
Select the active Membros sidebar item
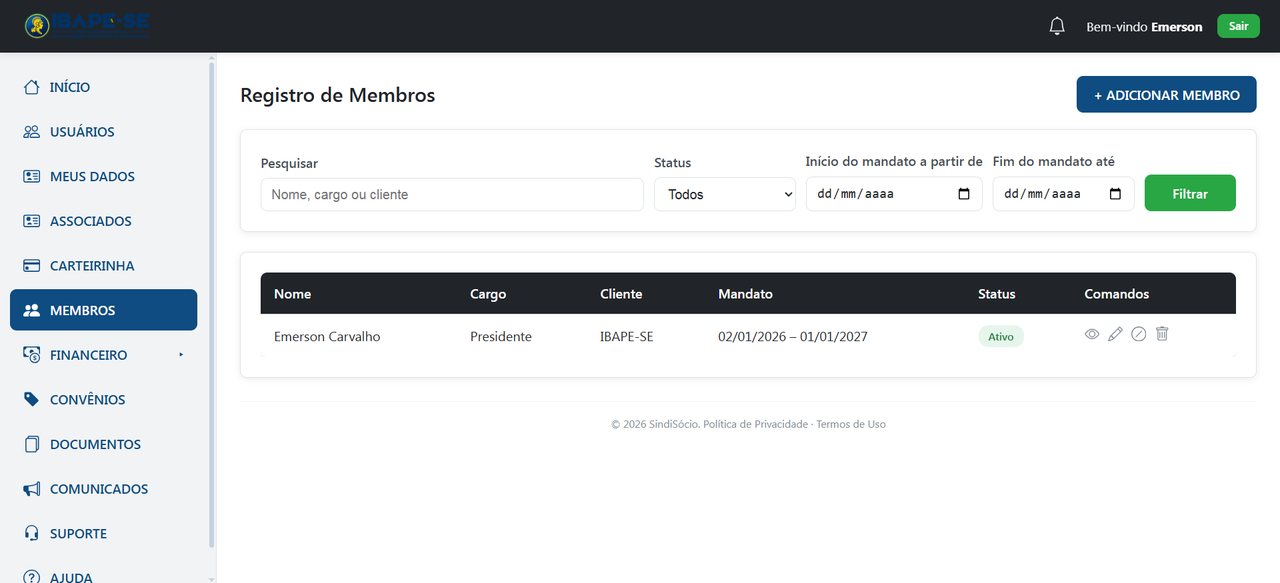click(104, 310)
